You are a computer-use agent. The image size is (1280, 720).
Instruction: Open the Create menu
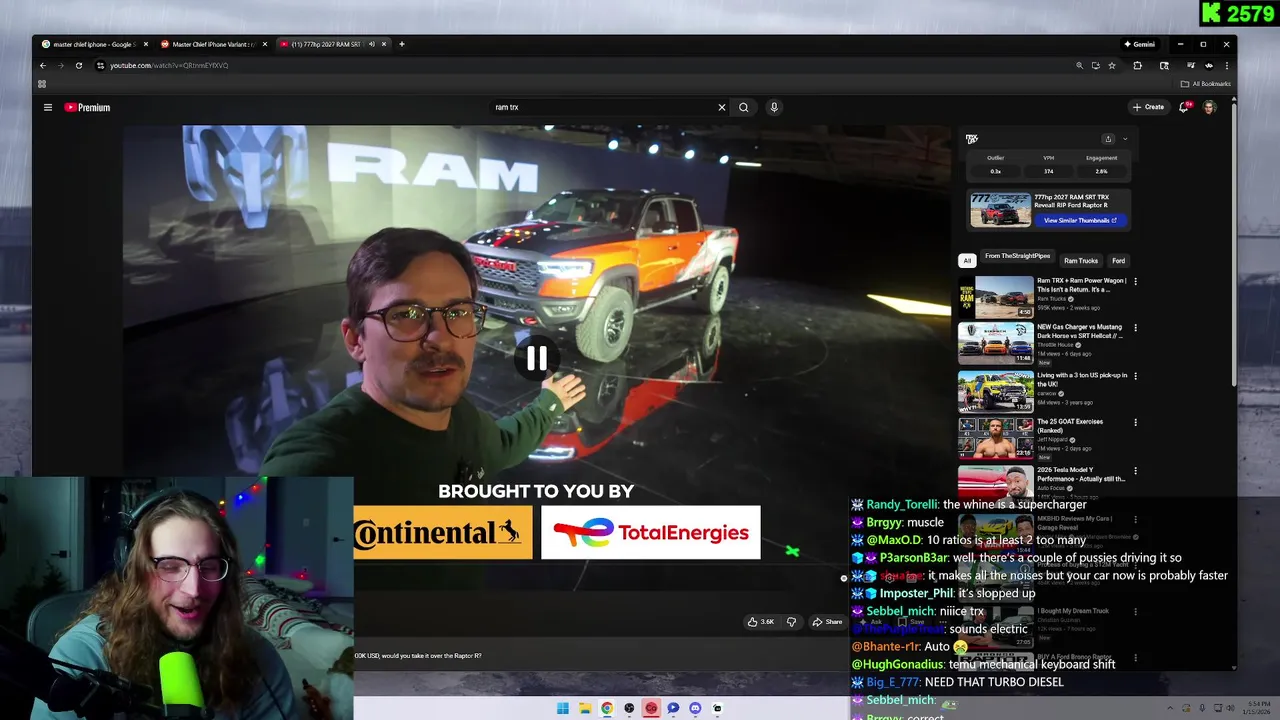(x=1148, y=107)
